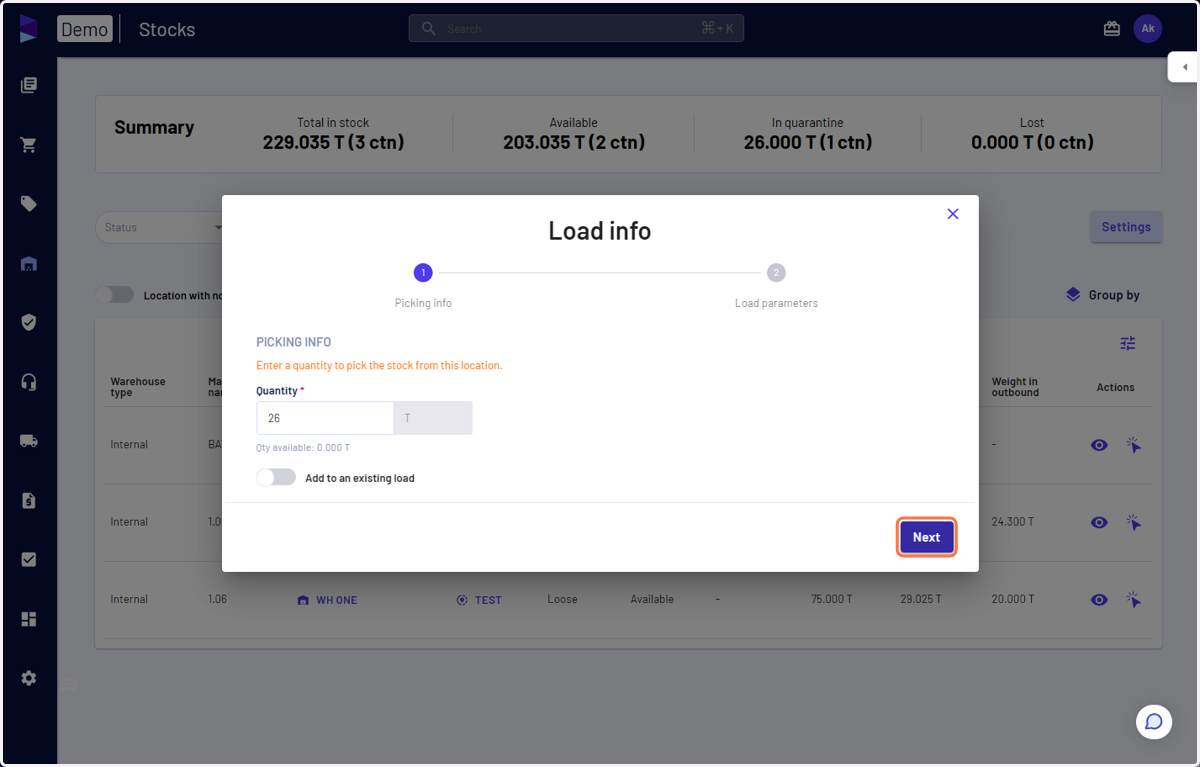The image size is (1200, 767).
Task: Click the Group by option
Action: [1102, 295]
